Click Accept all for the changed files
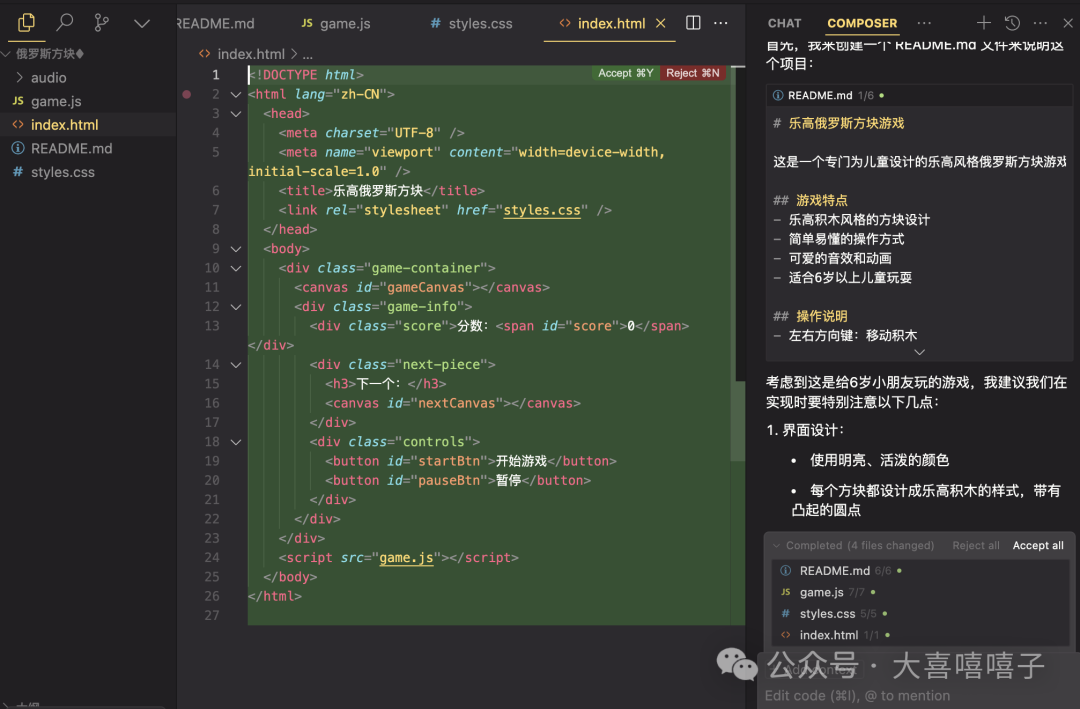1080x709 pixels. point(1038,545)
